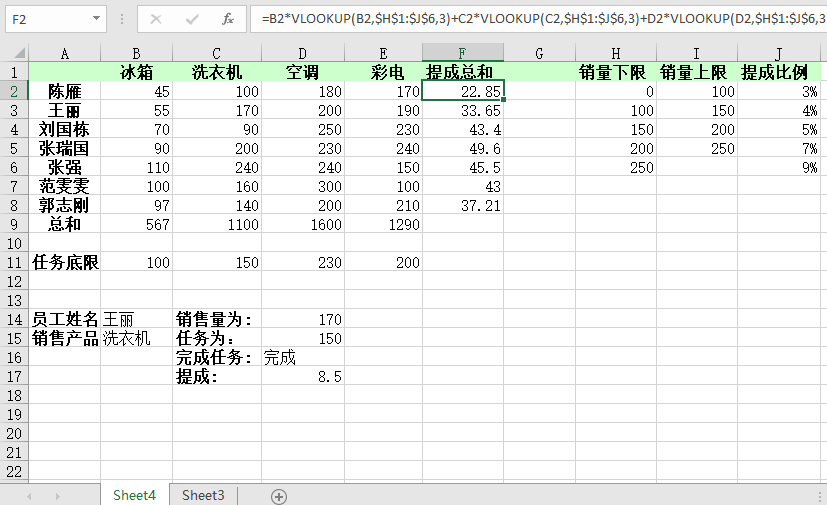The image size is (827, 505).
Task: Select the 9% commission rate cell
Action: click(780, 167)
